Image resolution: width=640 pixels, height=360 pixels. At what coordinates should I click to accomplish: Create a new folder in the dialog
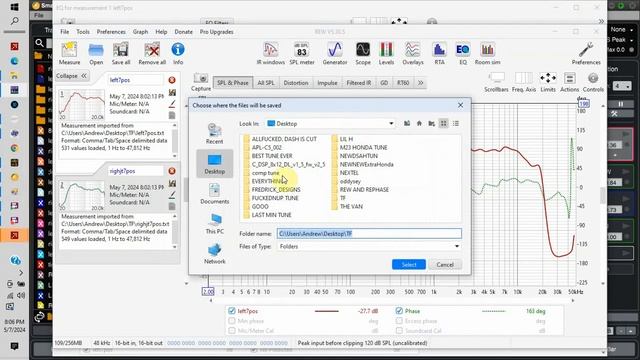[431, 123]
